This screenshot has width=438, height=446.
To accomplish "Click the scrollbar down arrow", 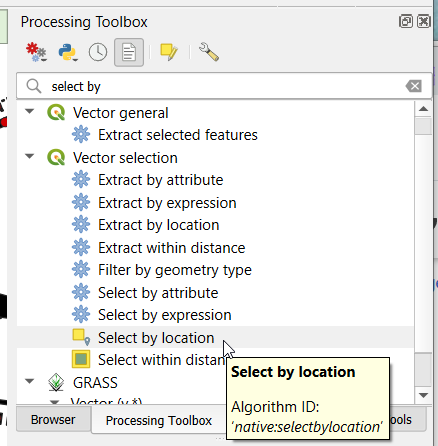I will (x=423, y=395).
